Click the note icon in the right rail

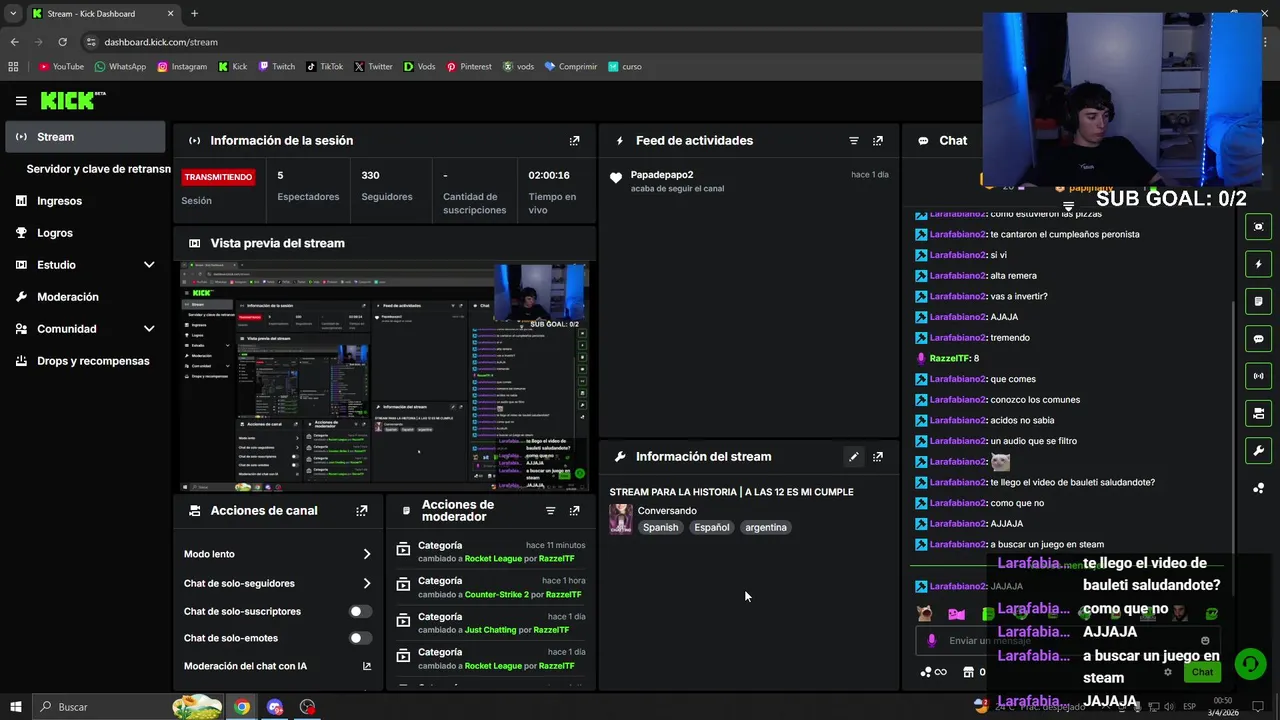pyautogui.click(x=1258, y=301)
